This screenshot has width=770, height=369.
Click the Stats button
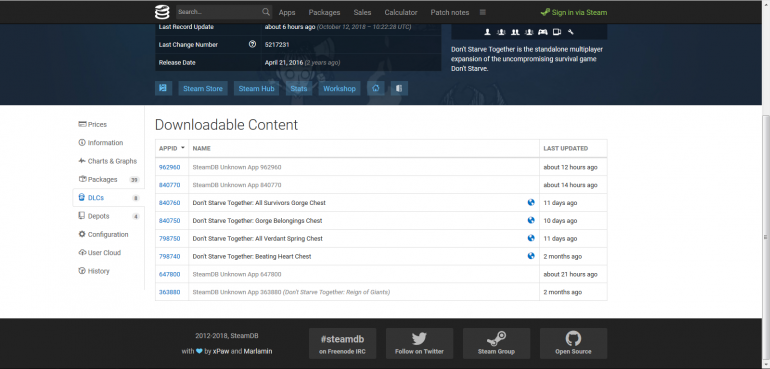click(x=299, y=88)
